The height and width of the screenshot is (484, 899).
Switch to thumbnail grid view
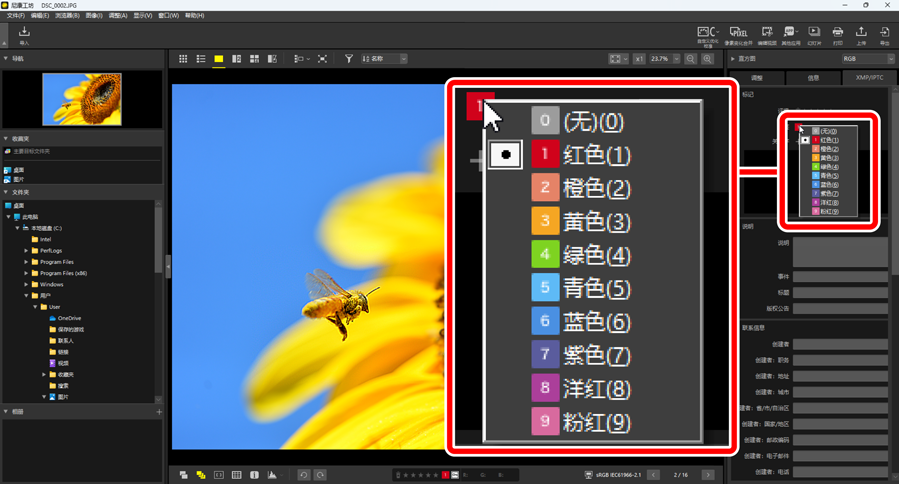tap(183, 59)
